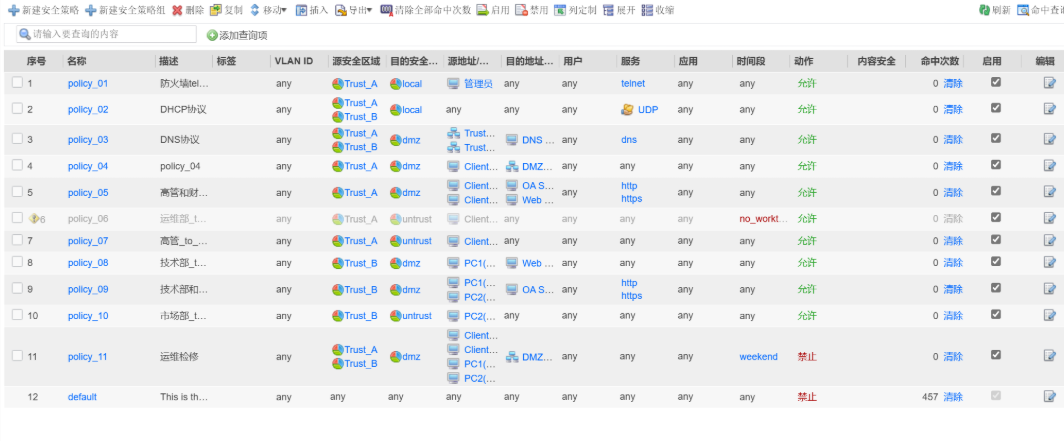Click 清除 for the default policy
This screenshot has width=1064, height=441.
[953, 397]
